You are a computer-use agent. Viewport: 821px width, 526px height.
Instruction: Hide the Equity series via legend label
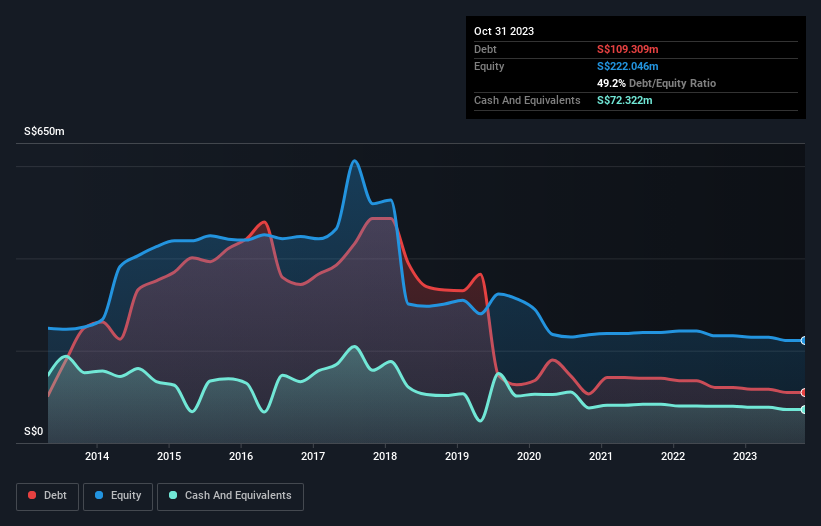point(125,495)
